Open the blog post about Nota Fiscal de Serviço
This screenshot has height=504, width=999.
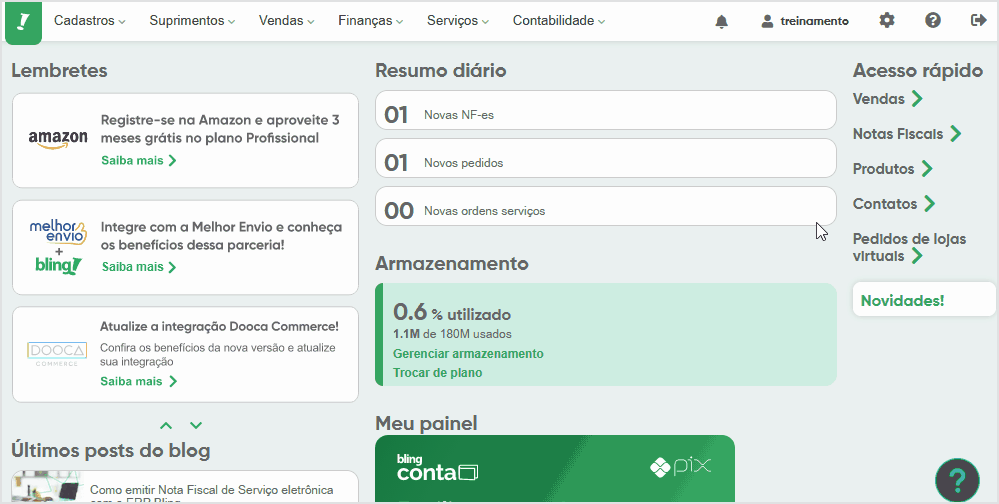[x=212, y=492]
